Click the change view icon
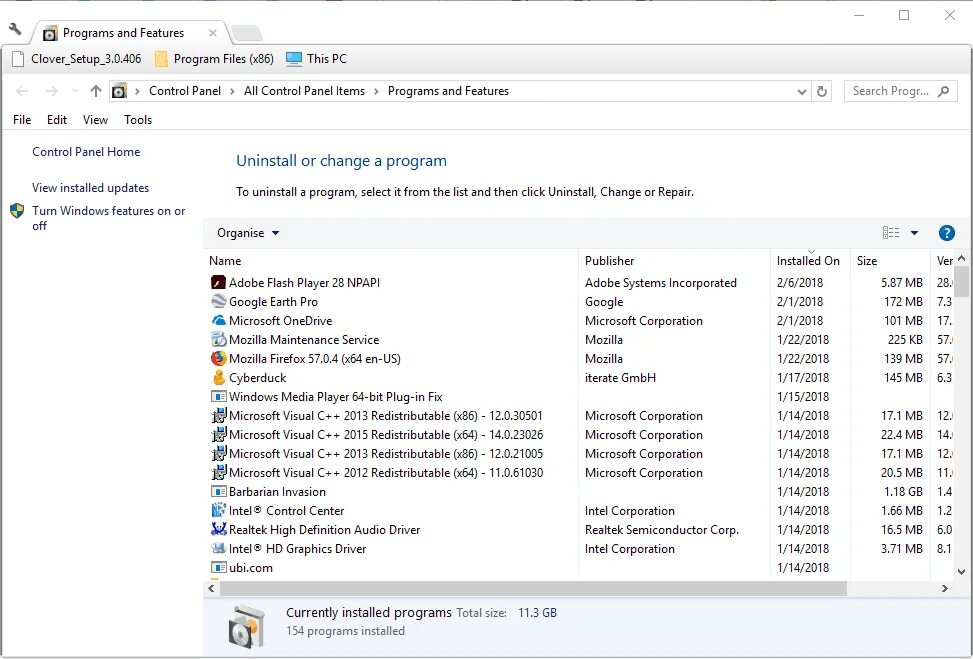This screenshot has height=659, width=973. (x=891, y=233)
